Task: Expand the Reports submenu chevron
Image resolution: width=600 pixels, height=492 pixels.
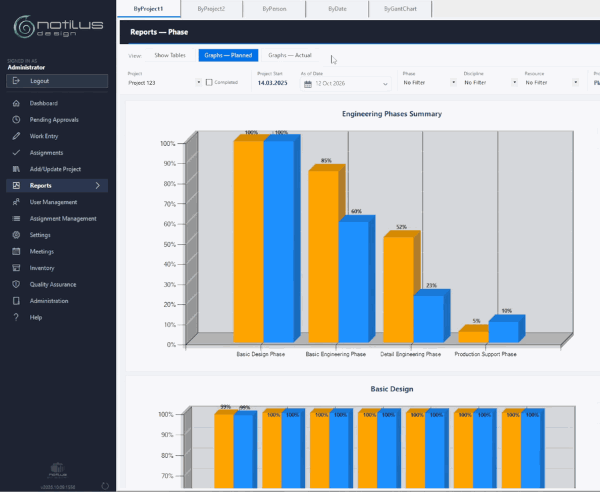Action: click(x=98, y=186)
